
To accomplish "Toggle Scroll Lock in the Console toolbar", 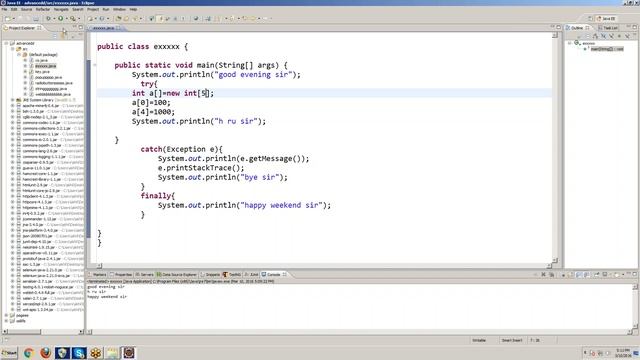I will (571, 274).
